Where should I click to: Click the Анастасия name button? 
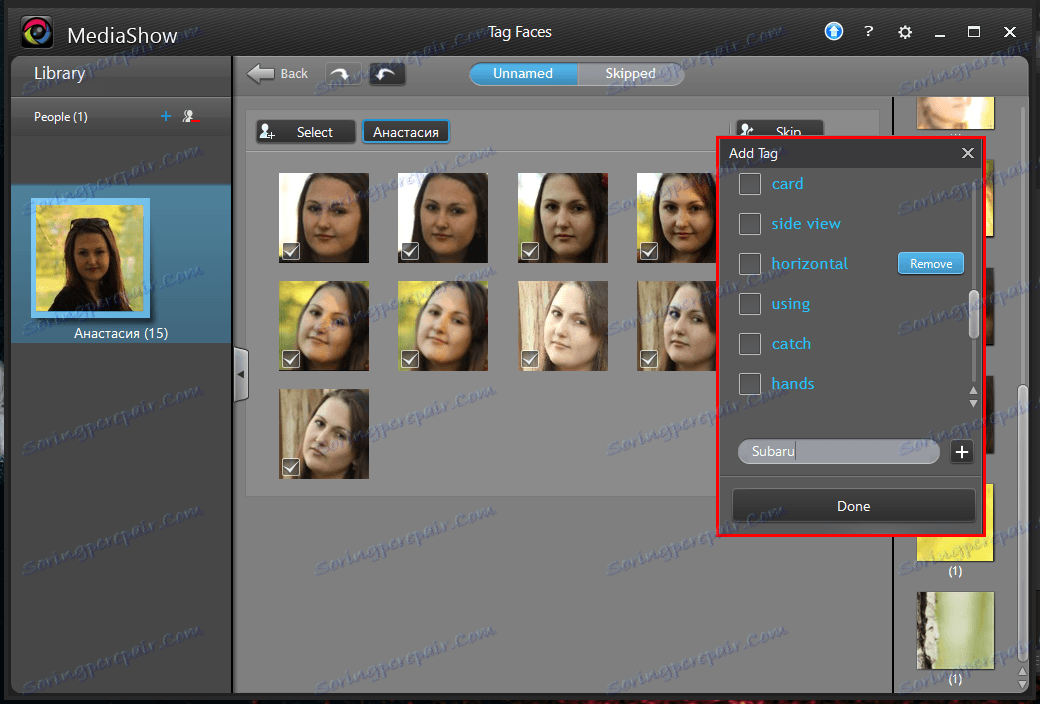click(x=405, y=131)
